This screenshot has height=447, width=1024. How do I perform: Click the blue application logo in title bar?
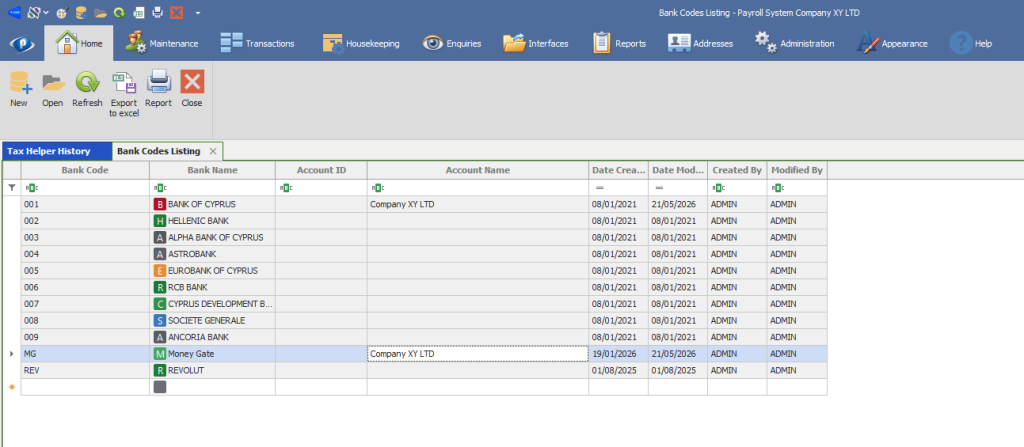[13, 12]
